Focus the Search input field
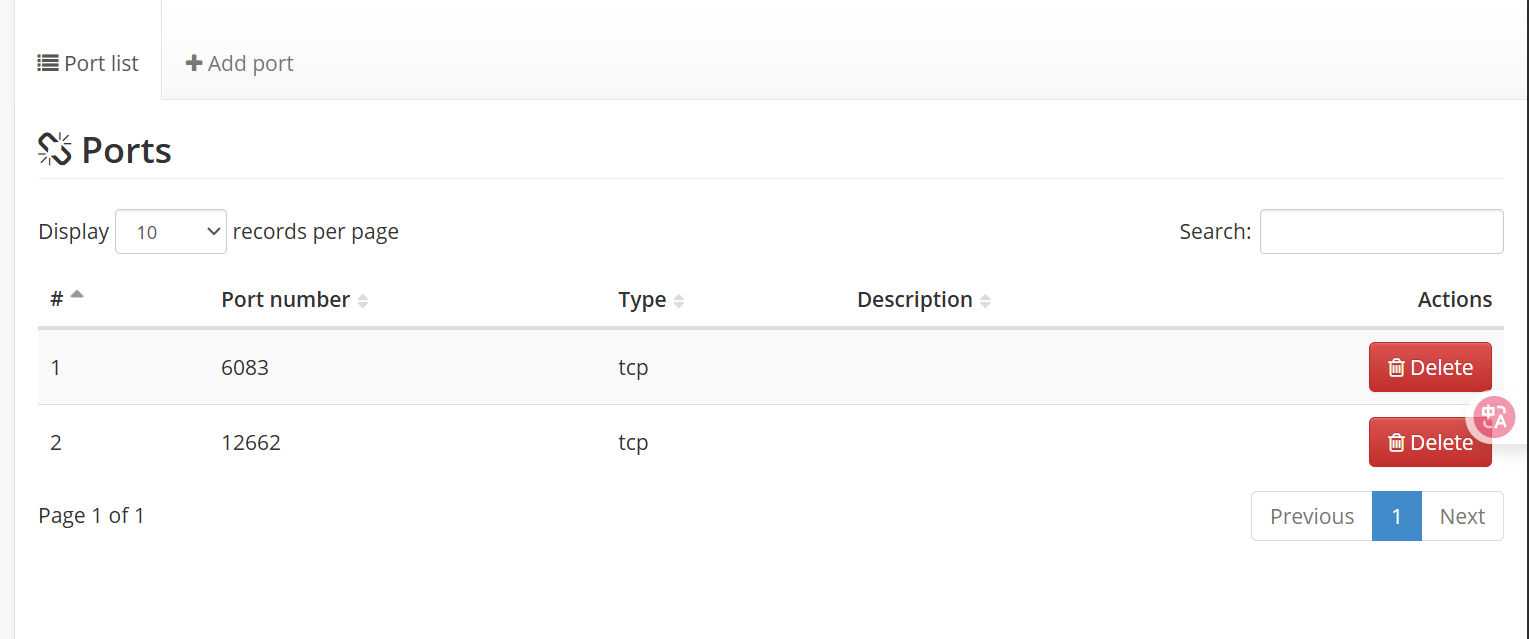Viewport: 1529px width, 639px height. [1381, 232]
